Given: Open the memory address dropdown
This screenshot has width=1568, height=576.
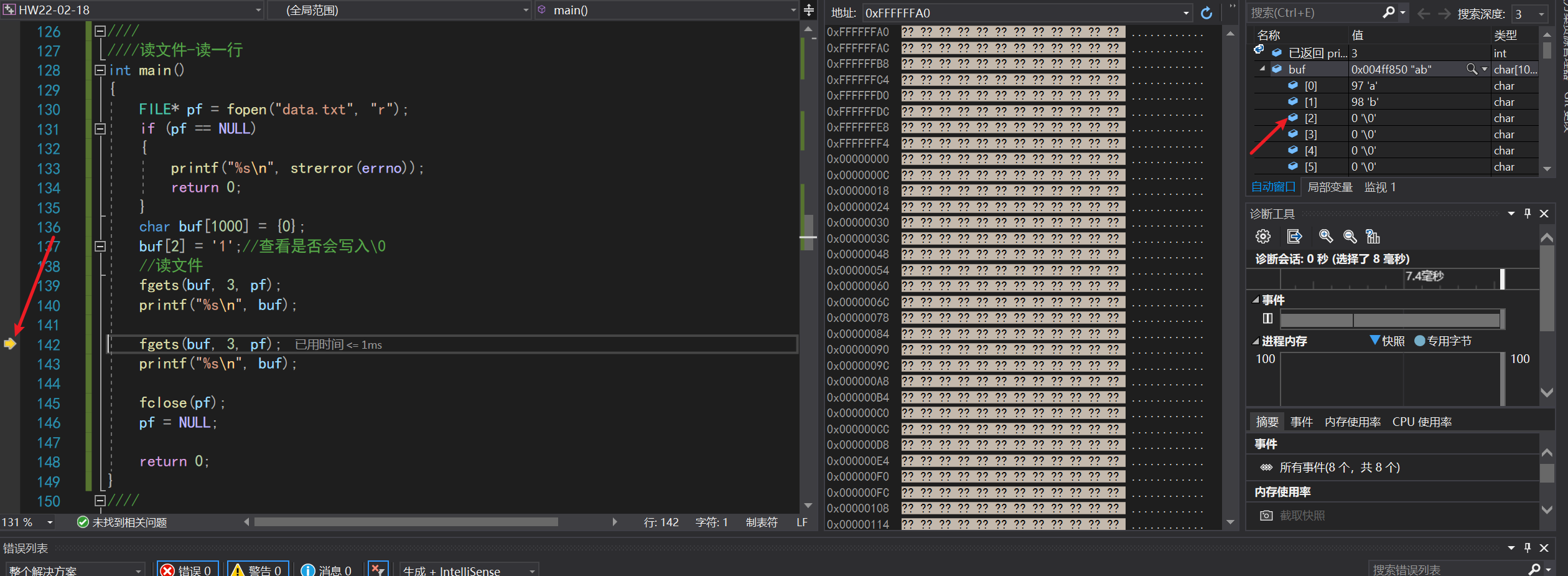Looking at the screenshot, I should pyautogui.click(x=1186, y=13).
